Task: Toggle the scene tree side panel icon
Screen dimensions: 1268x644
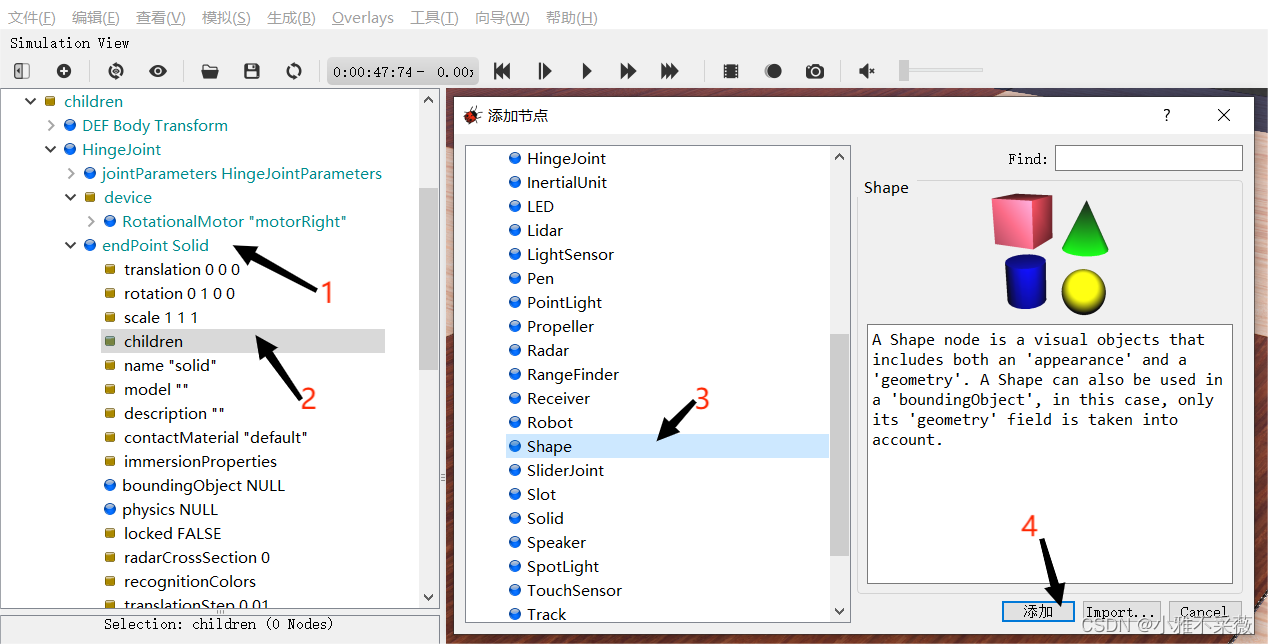Action: pos(22,71)
